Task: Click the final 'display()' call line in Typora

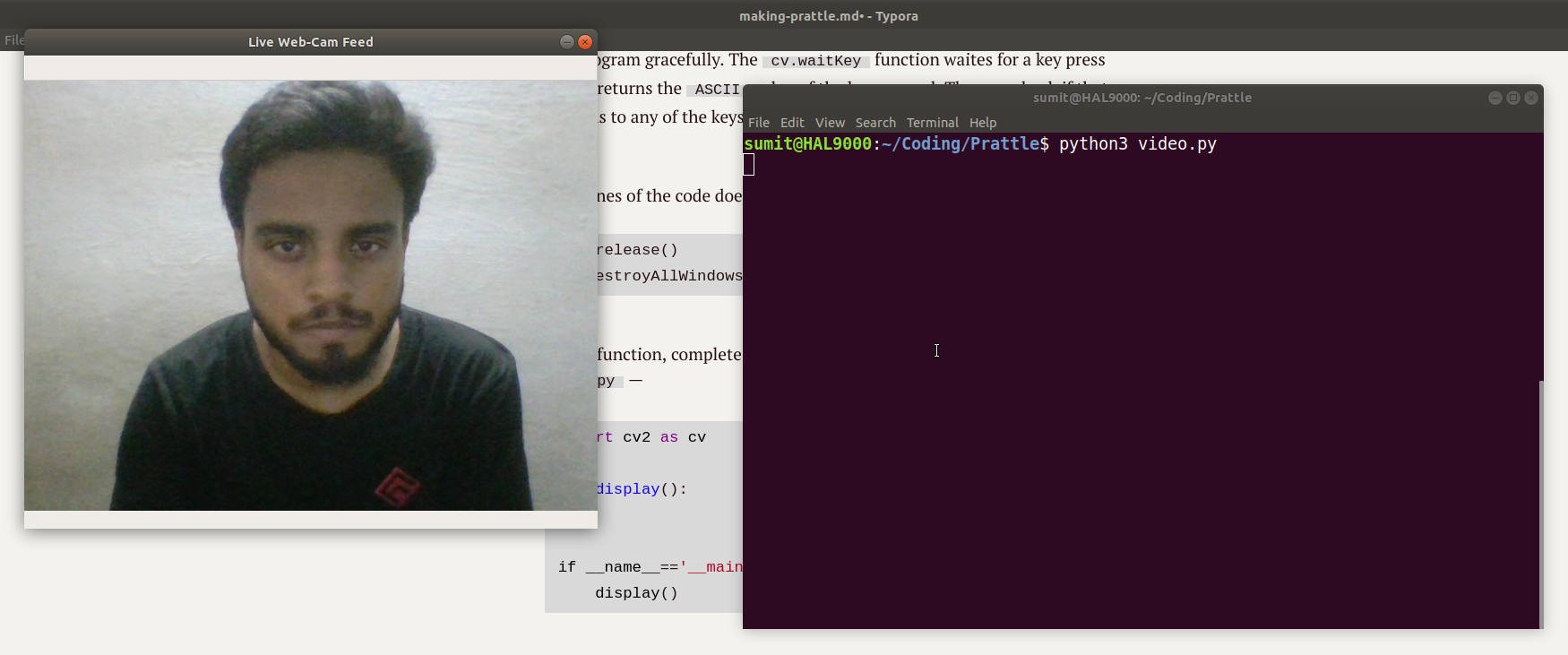Action: pos(636,593)
